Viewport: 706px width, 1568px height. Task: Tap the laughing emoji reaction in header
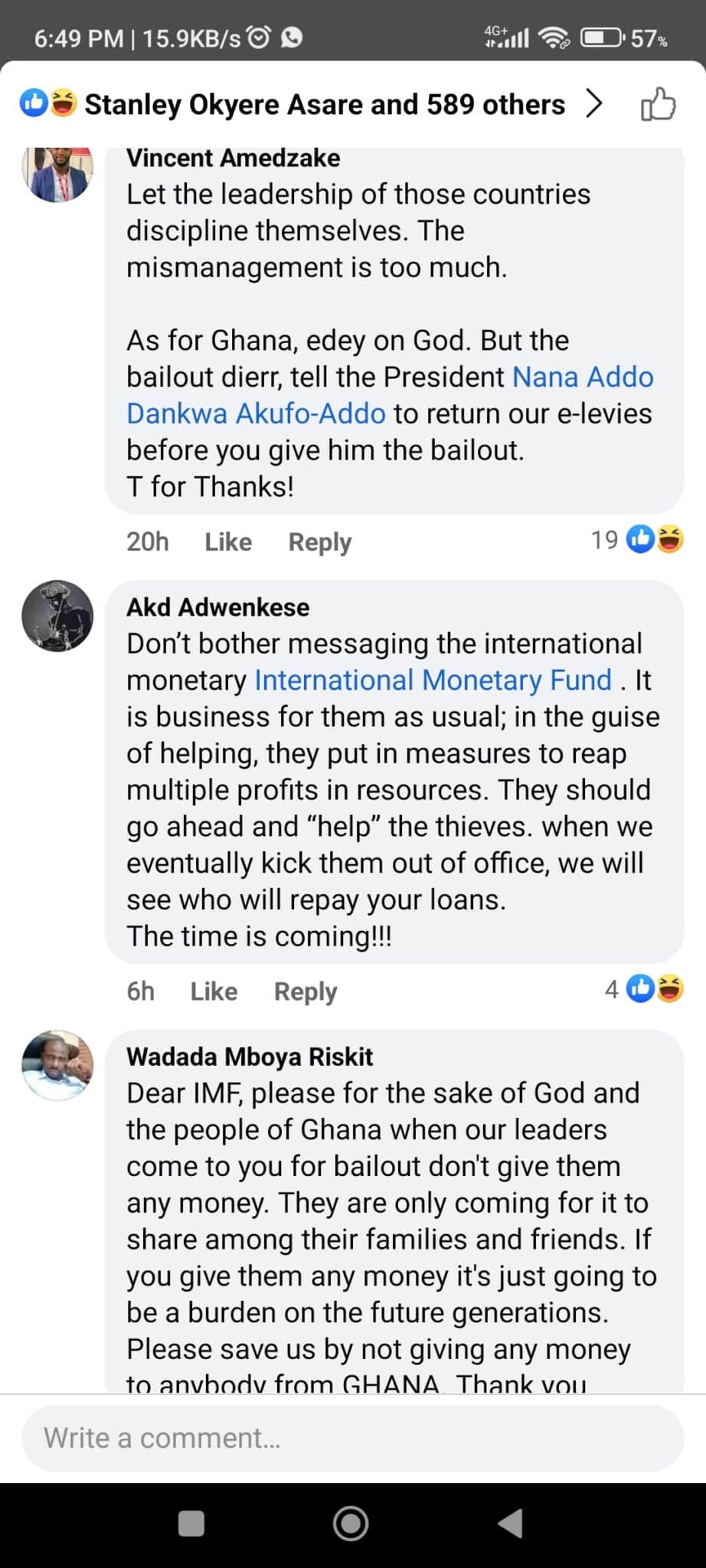[64, 103]
